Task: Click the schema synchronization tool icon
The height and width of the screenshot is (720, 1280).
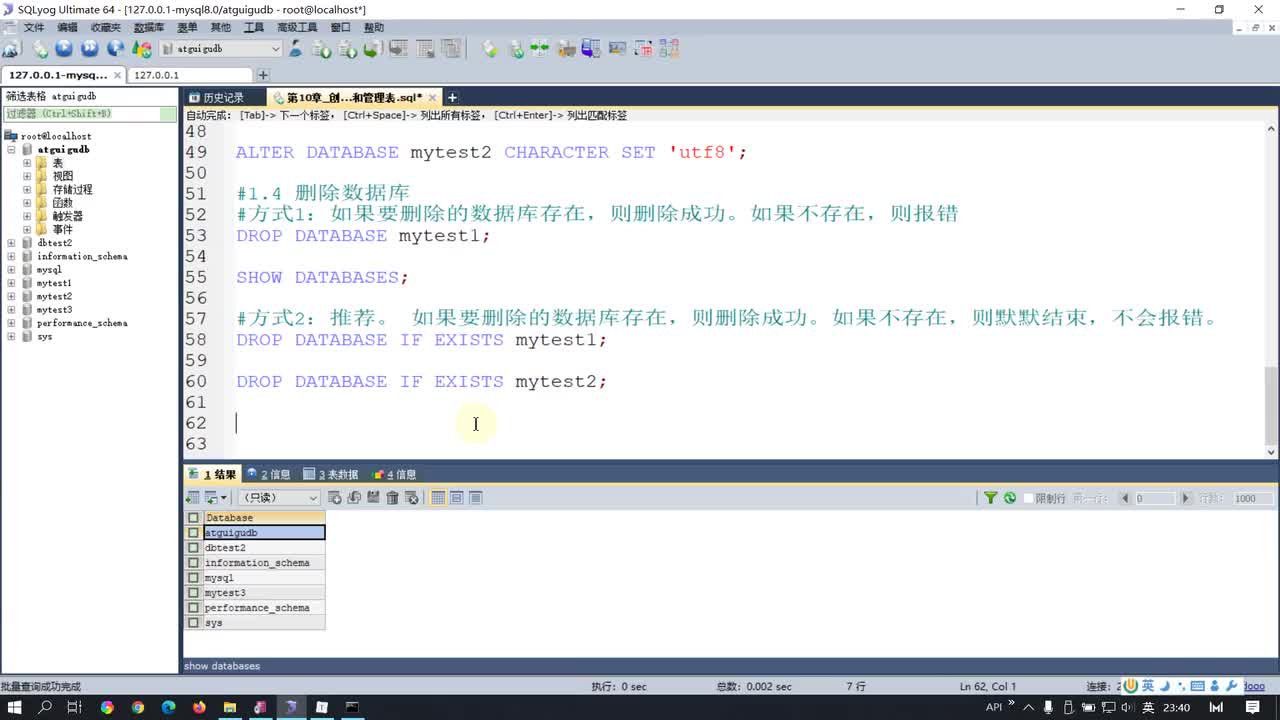Action: pyautogui.click(x=540, y=48)
